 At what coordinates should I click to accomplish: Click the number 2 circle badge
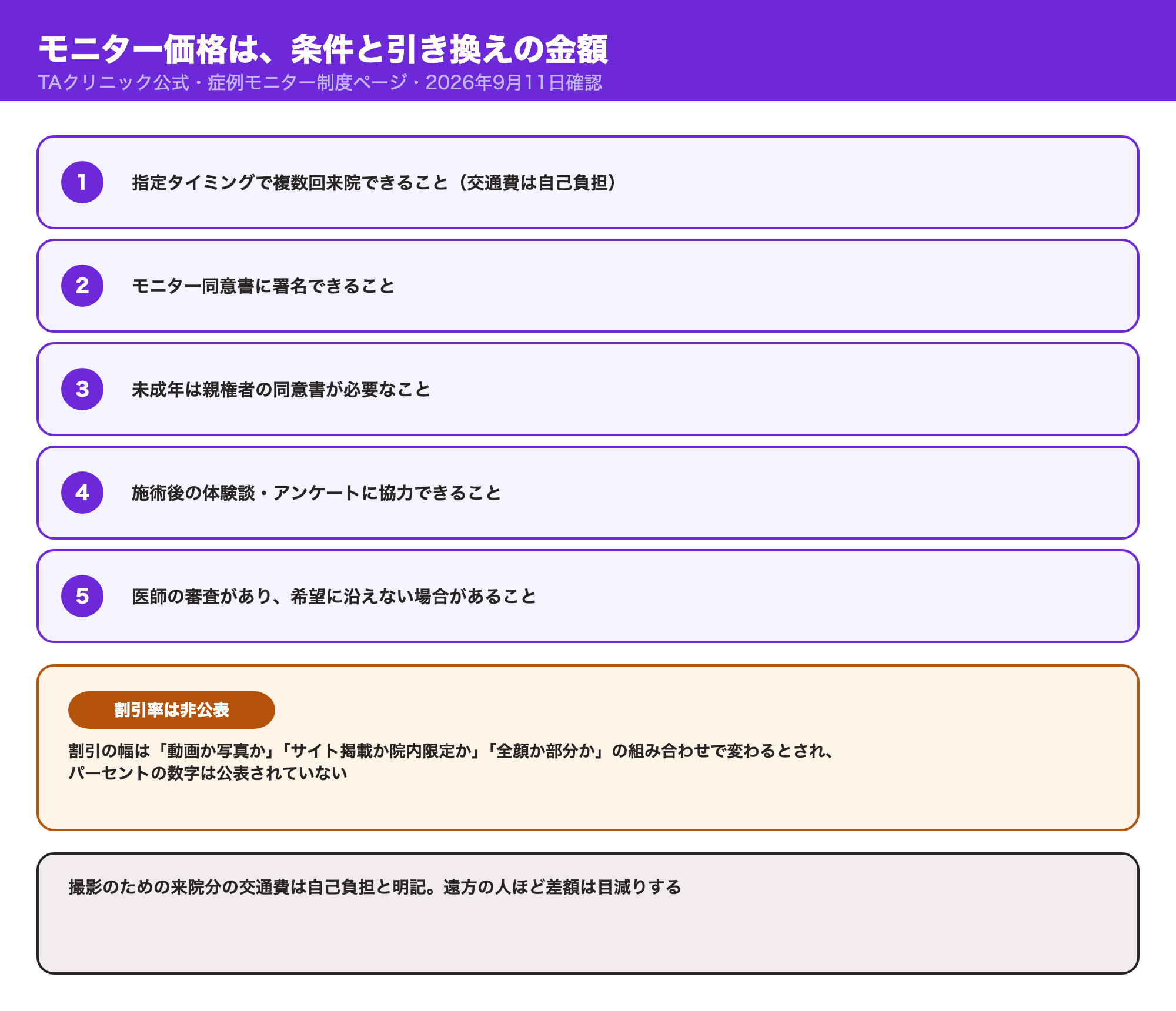[82, 286]
